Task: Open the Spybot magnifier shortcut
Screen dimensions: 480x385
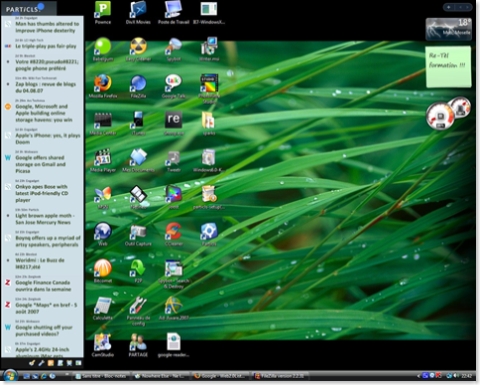Action: pos(173,49)
